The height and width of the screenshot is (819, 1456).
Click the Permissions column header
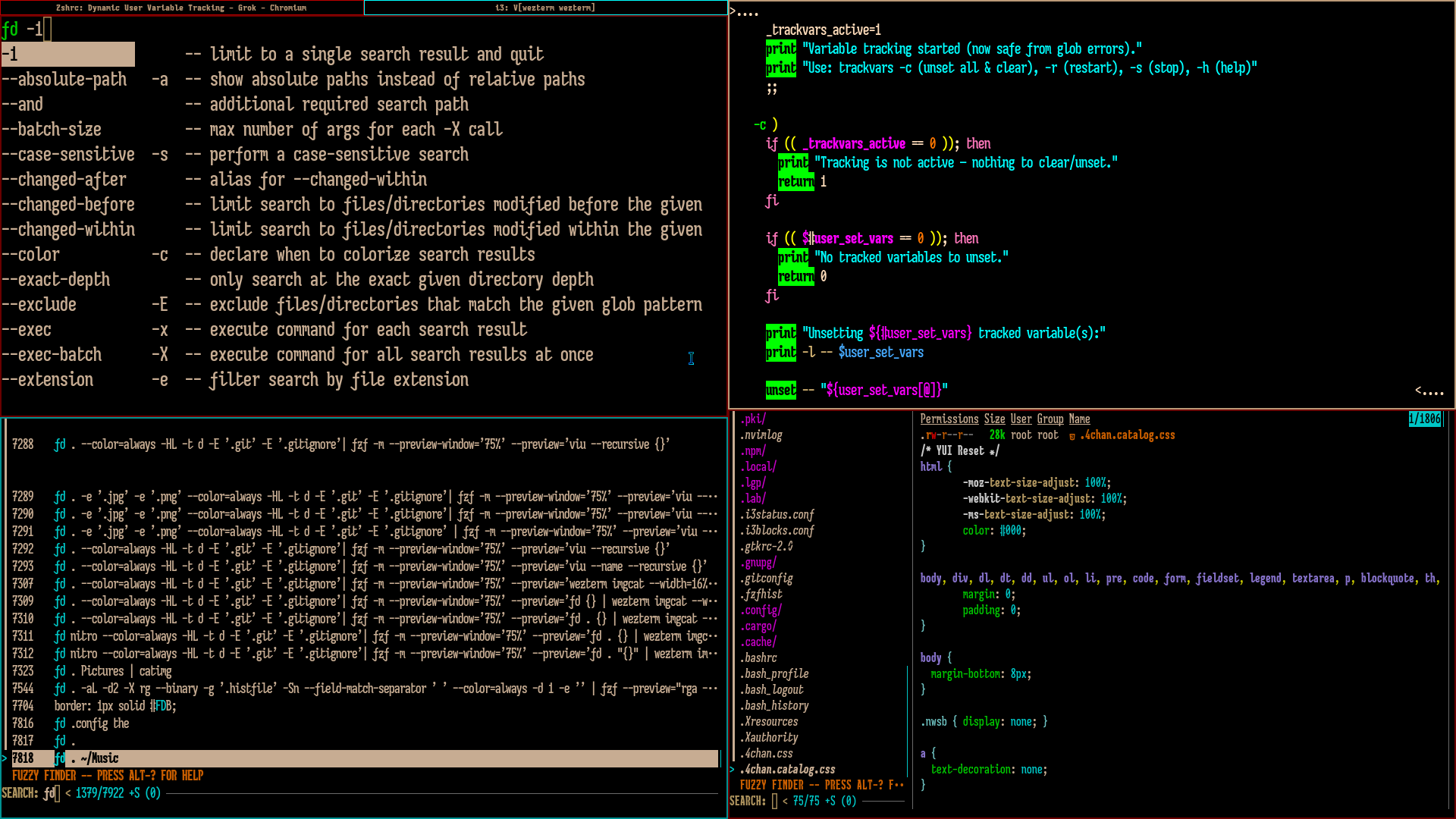(949, 419)
